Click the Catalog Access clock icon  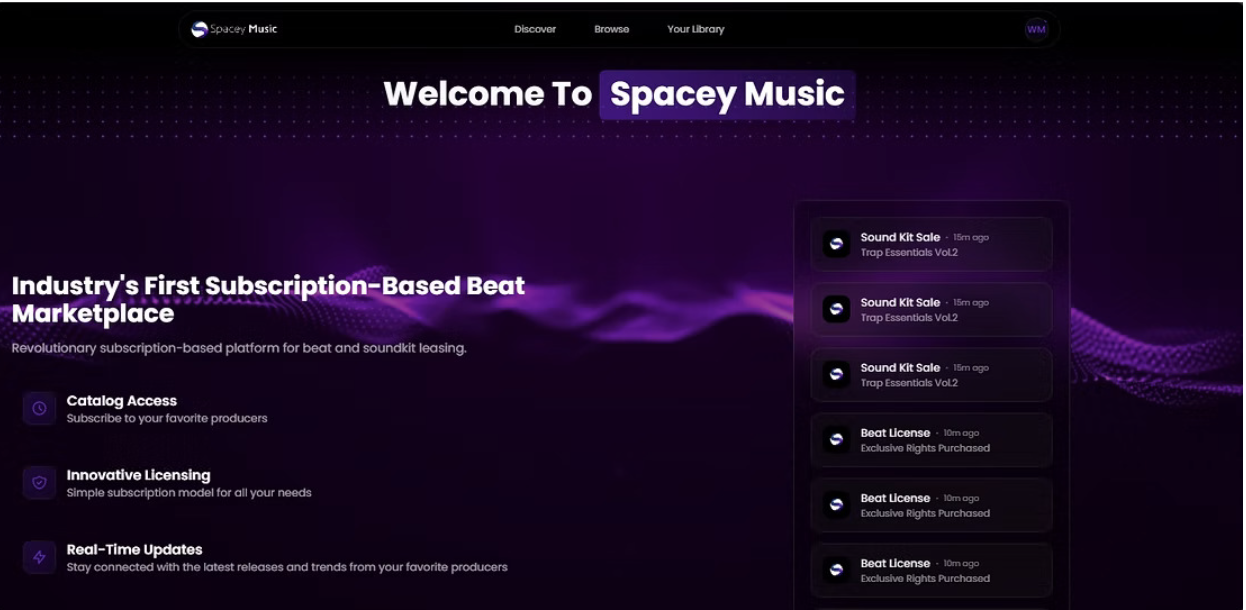[37, 408]
